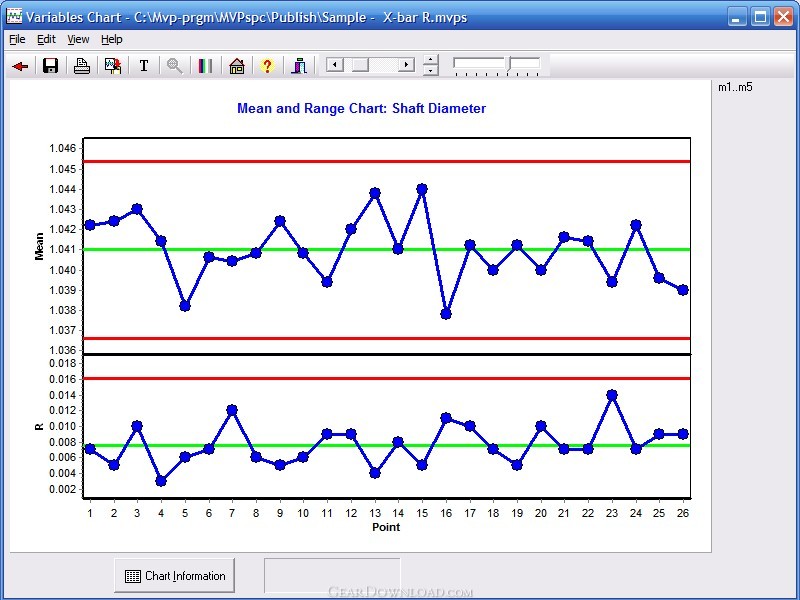
Task: Open the Help menu
Action: 112,39
